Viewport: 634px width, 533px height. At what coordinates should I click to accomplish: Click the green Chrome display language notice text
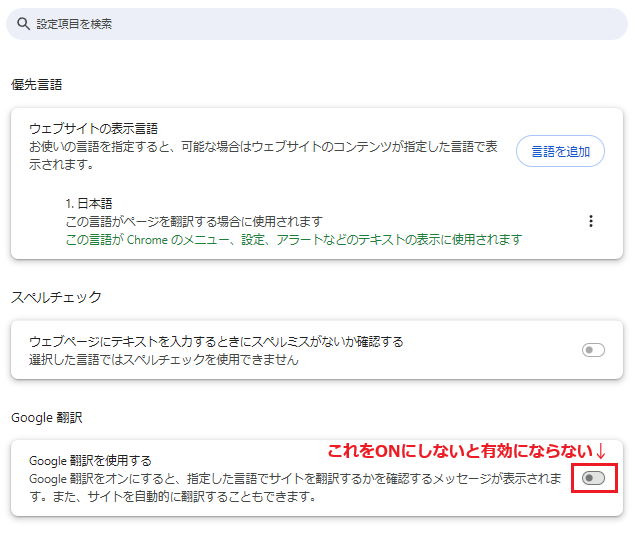click(x=294, y=240)
